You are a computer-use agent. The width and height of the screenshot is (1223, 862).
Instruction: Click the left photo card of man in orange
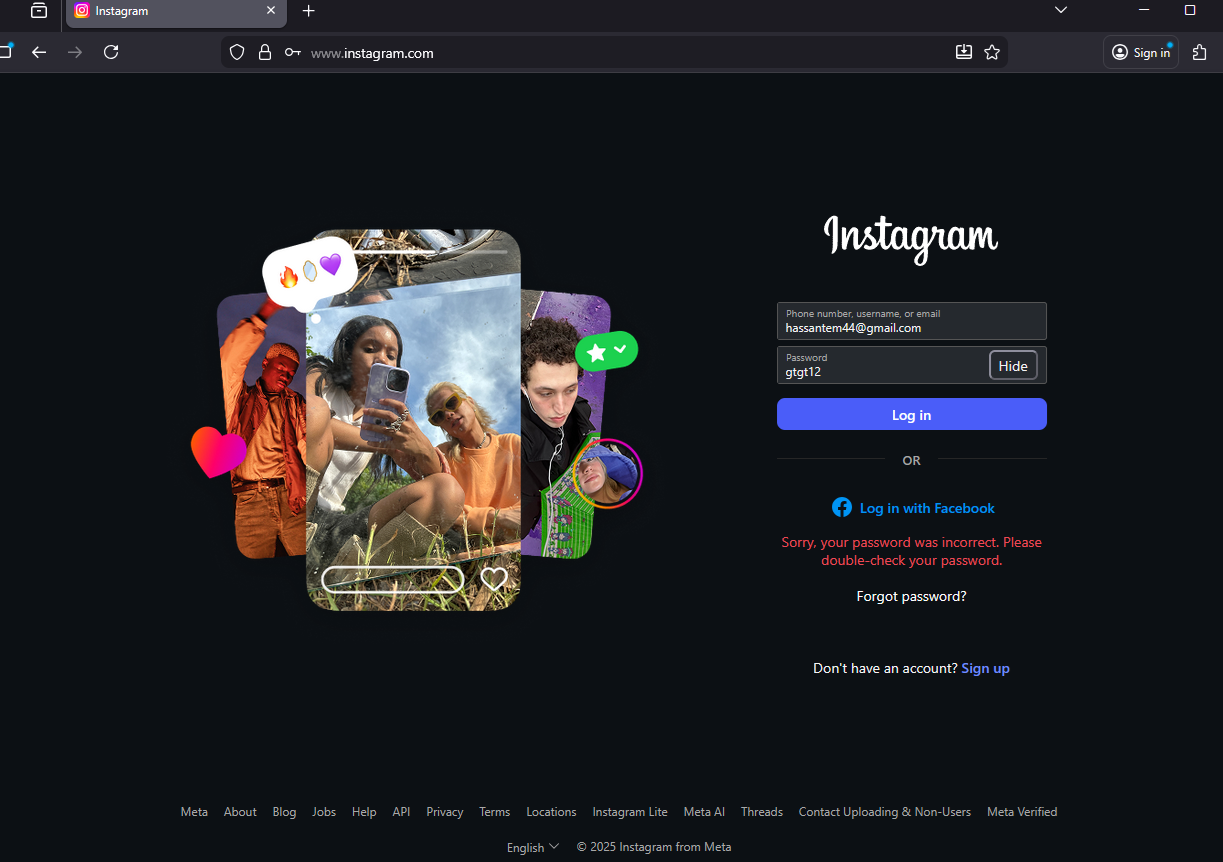pos(261,425)
